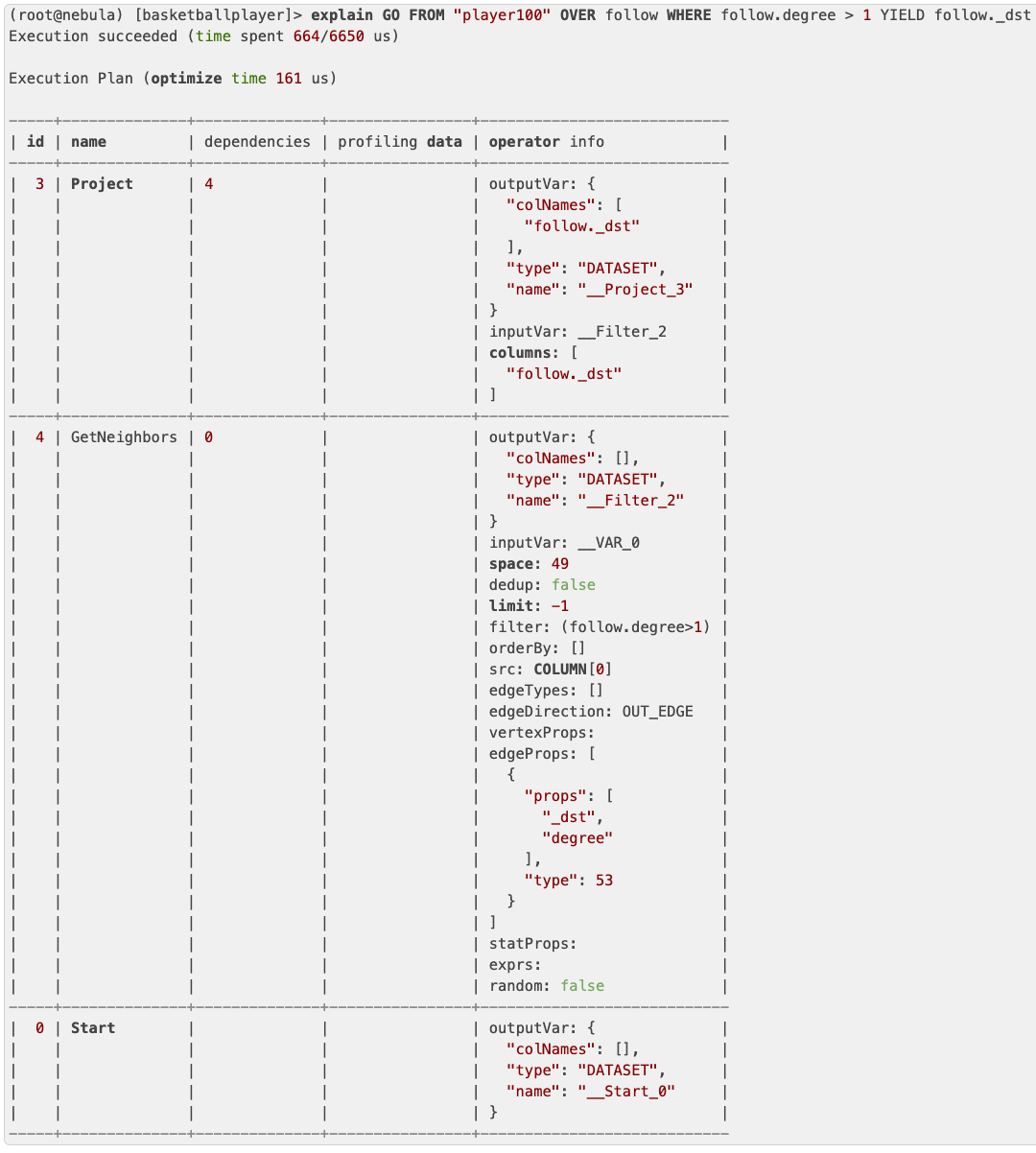Click the "explain" keyword in the command line
Viewport: 1036px width, 1153px height.
(341, 15)
